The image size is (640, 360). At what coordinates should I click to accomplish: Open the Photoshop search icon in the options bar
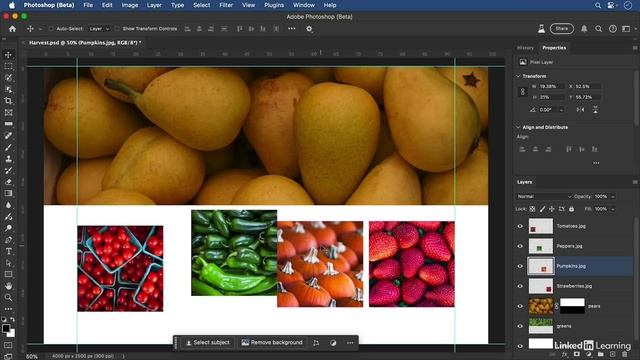point(598,29)
